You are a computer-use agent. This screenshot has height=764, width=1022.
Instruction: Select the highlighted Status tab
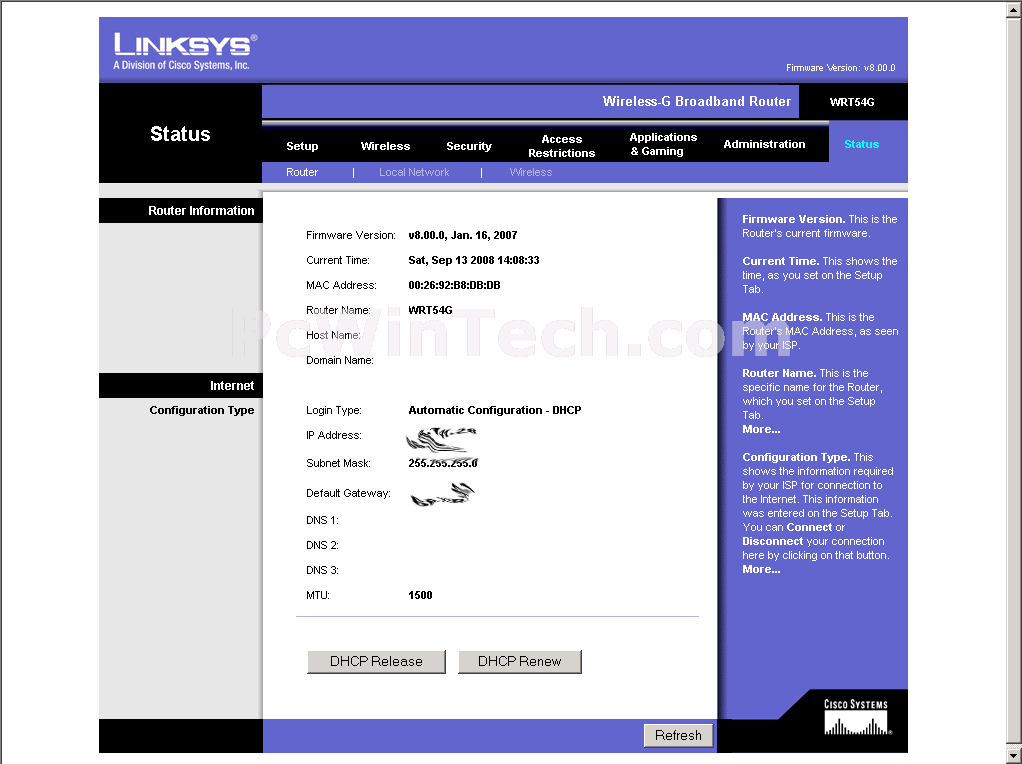coord(861,144)
